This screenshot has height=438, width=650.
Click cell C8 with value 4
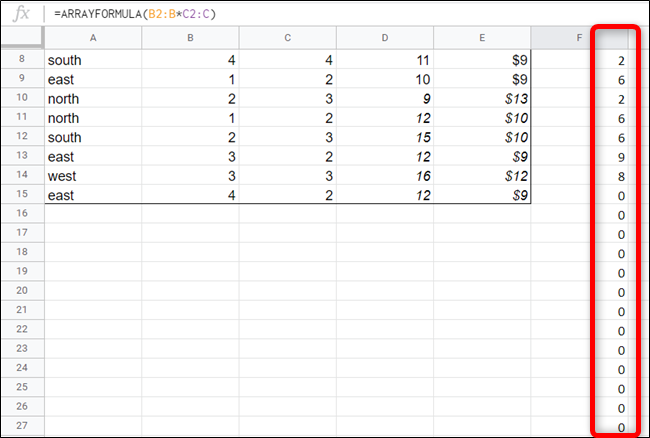click(288, 59)
